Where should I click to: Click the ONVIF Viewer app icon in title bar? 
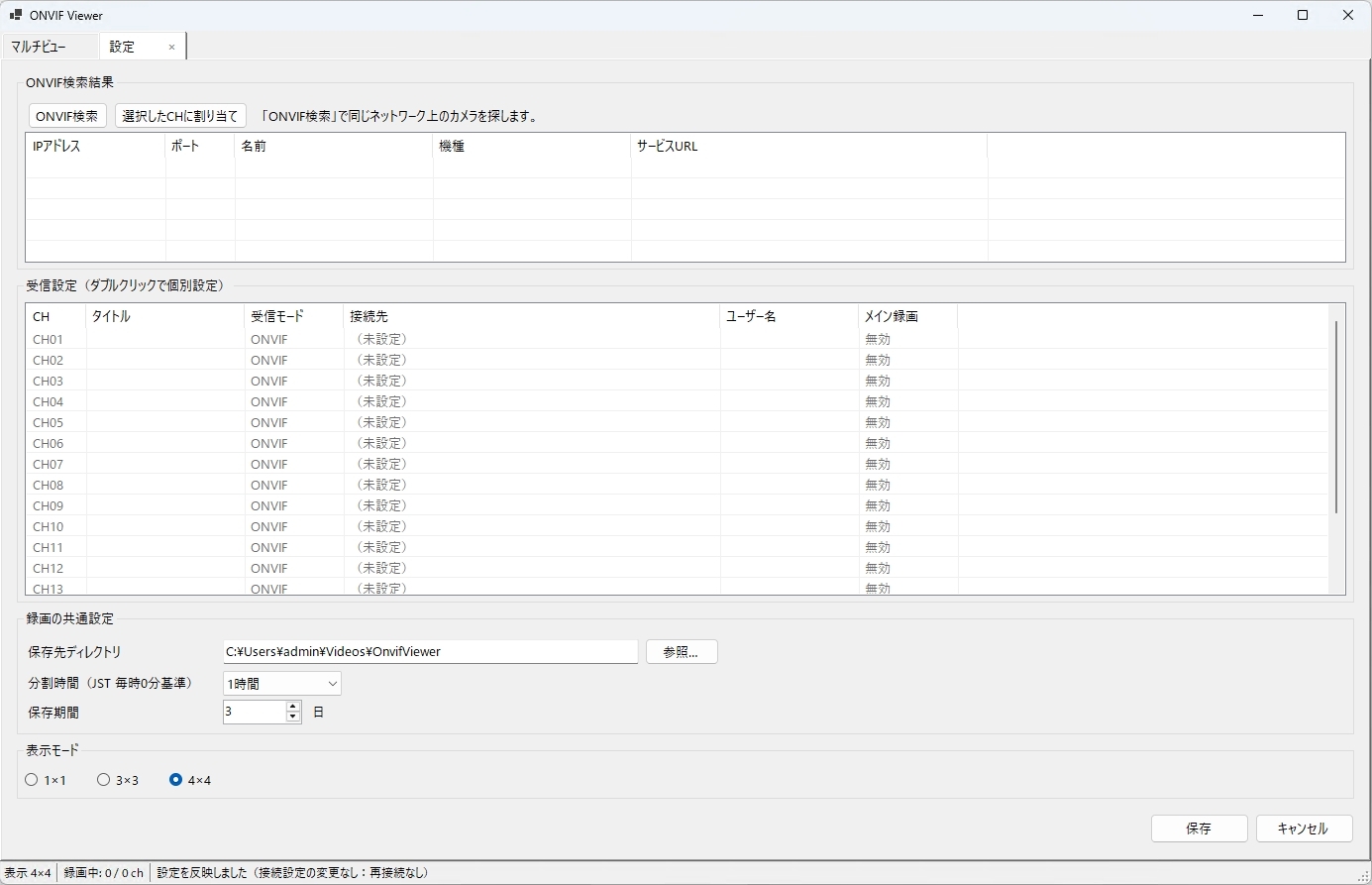click(x=15, y=15)
